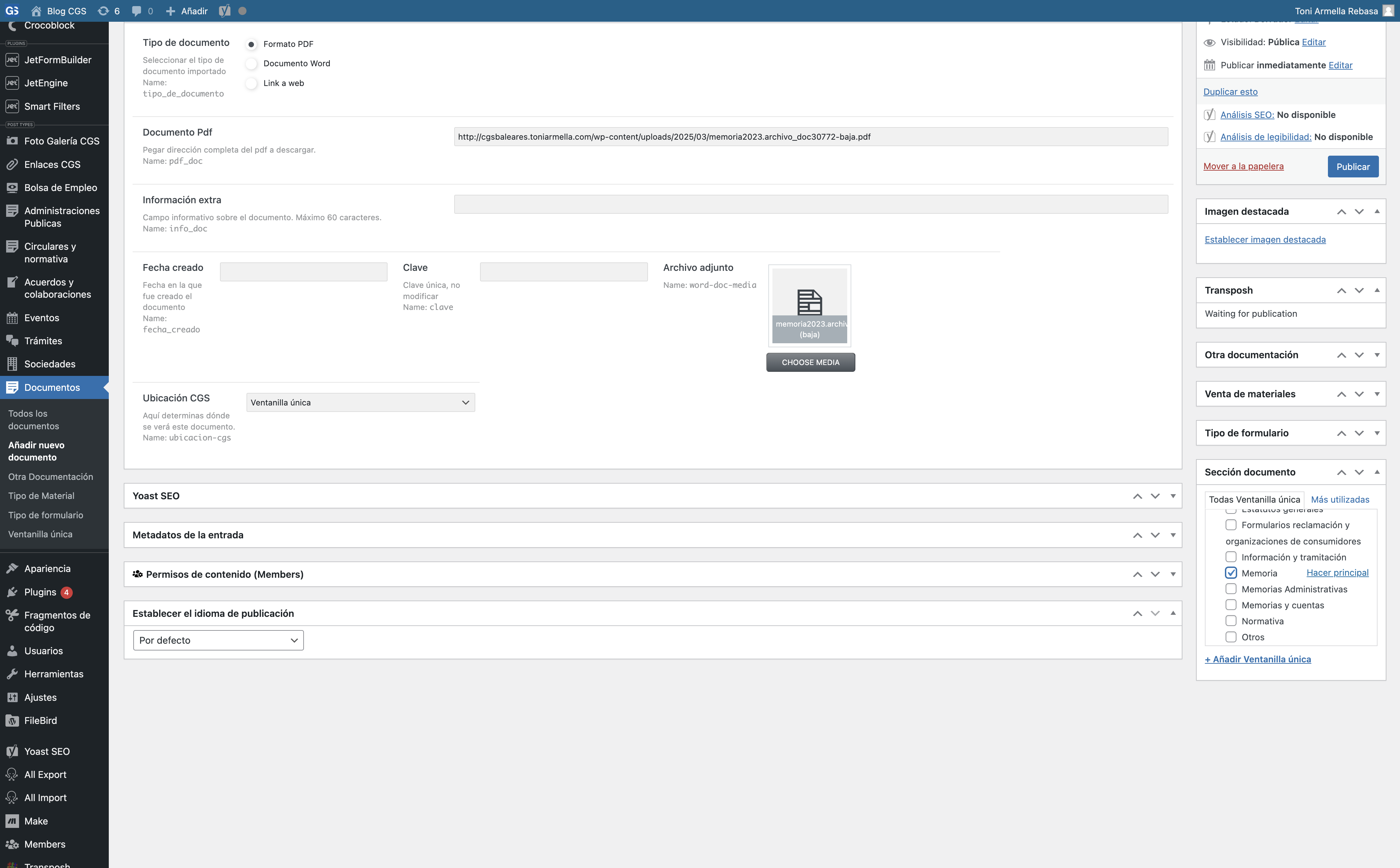The image size is (1400, 868).
Task: Select the Formato PDF radio option
Action: pos(251,44)
